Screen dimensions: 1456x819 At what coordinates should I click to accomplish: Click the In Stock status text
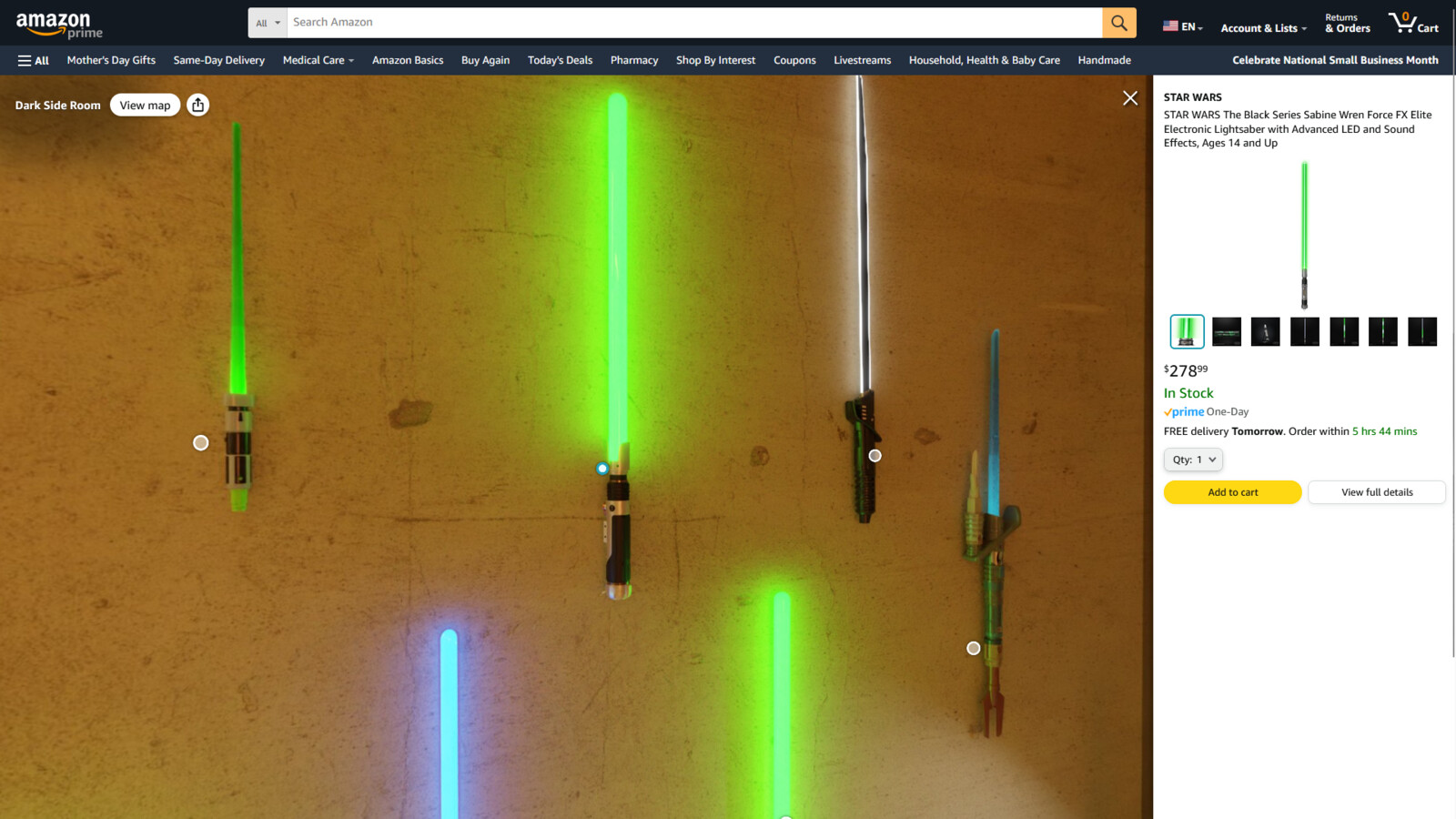click(1188, 393)
